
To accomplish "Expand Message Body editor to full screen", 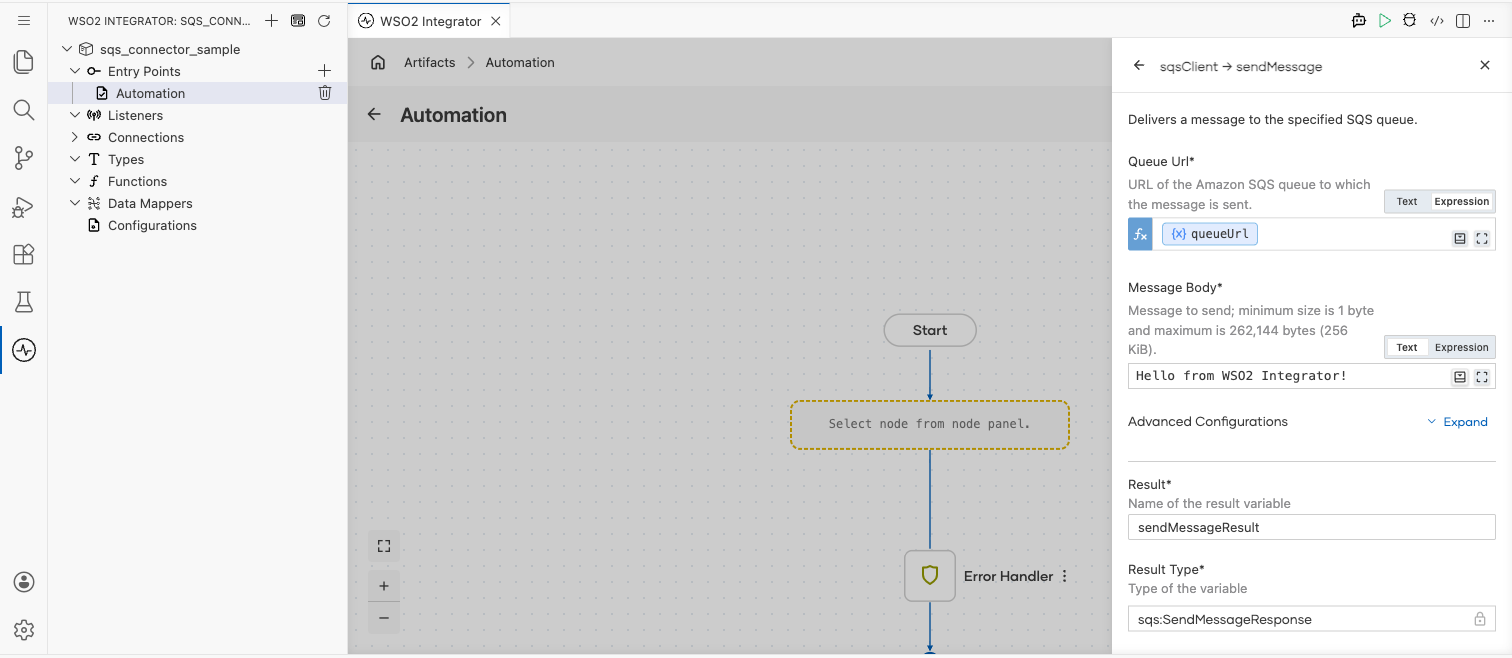I will [x=1482, y=377].
